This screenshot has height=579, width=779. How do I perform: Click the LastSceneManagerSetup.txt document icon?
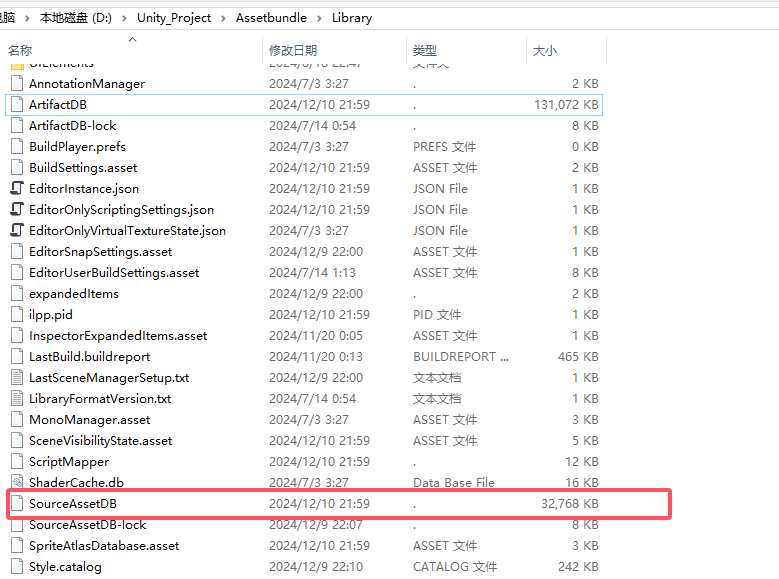[17, 377]
